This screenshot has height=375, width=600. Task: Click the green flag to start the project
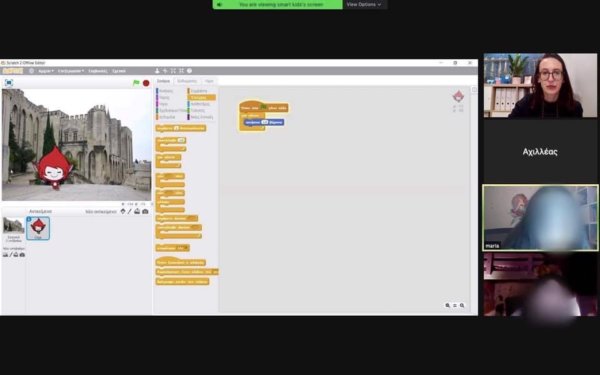[x=136, y=83]
